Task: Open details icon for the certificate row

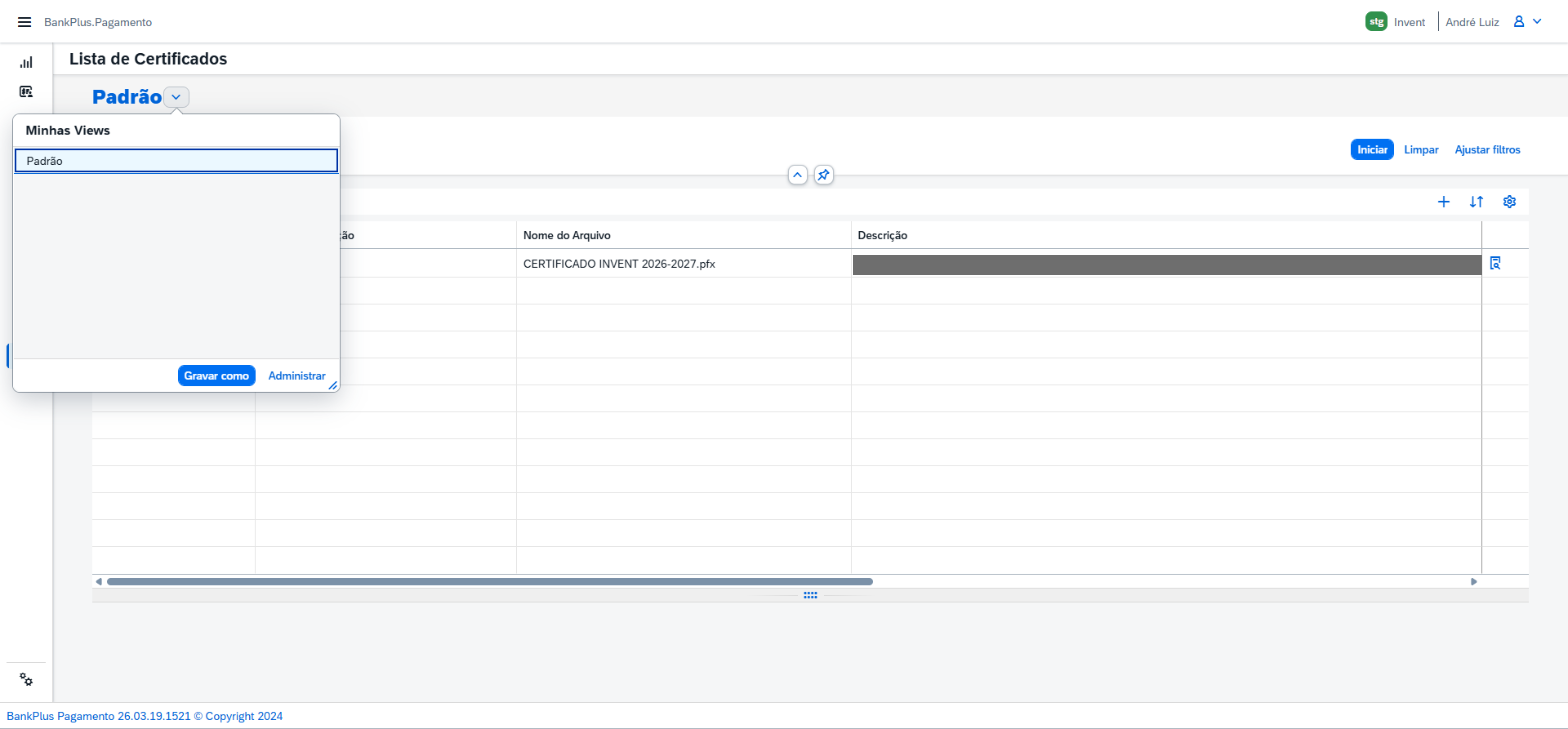Action: pos(1496,264)
